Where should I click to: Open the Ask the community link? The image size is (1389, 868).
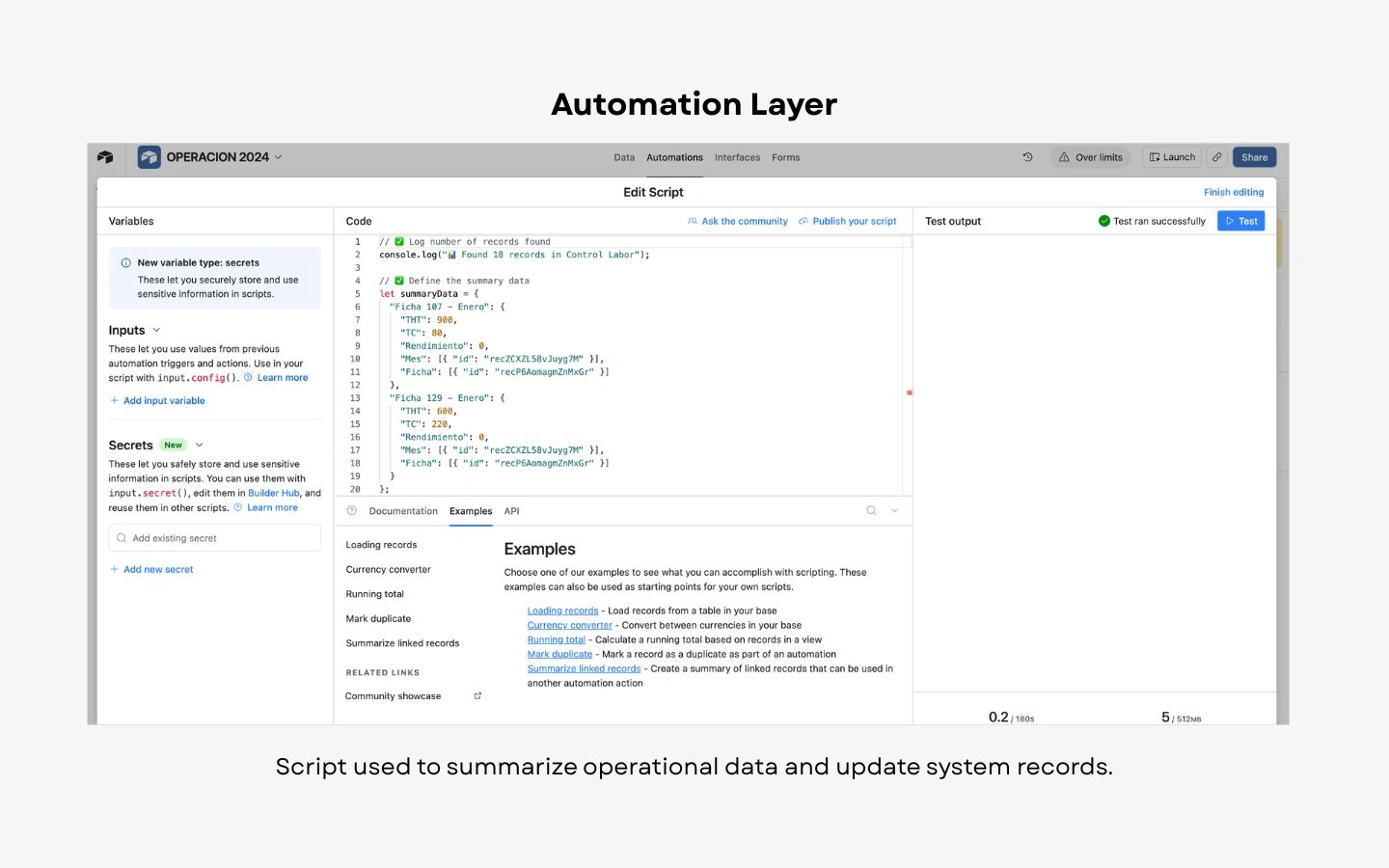(x=738, y=221)
